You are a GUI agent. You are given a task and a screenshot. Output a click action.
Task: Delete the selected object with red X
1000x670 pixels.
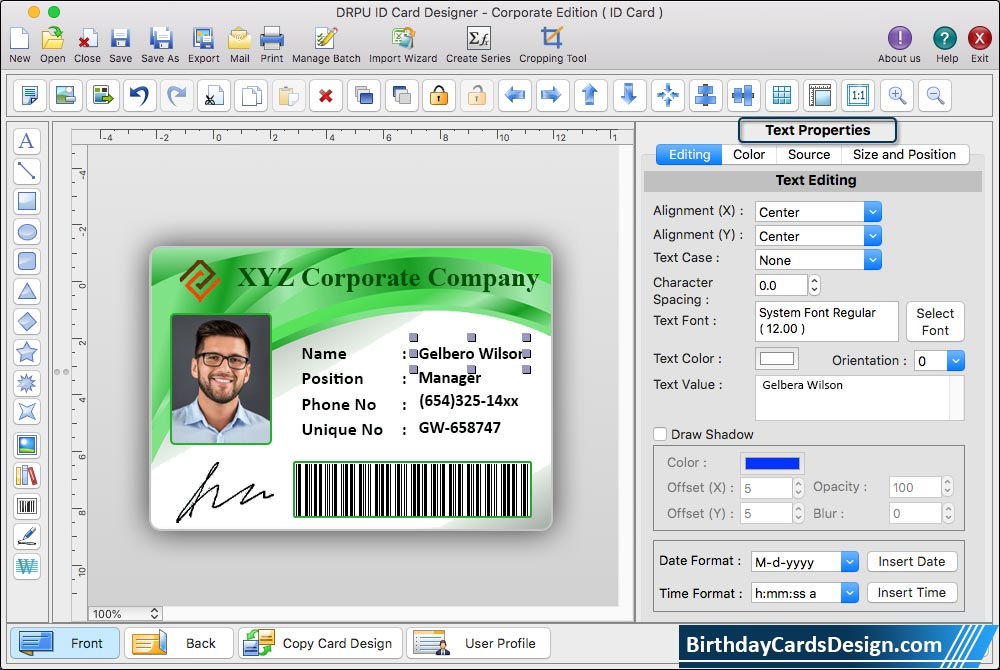[326, 96]
